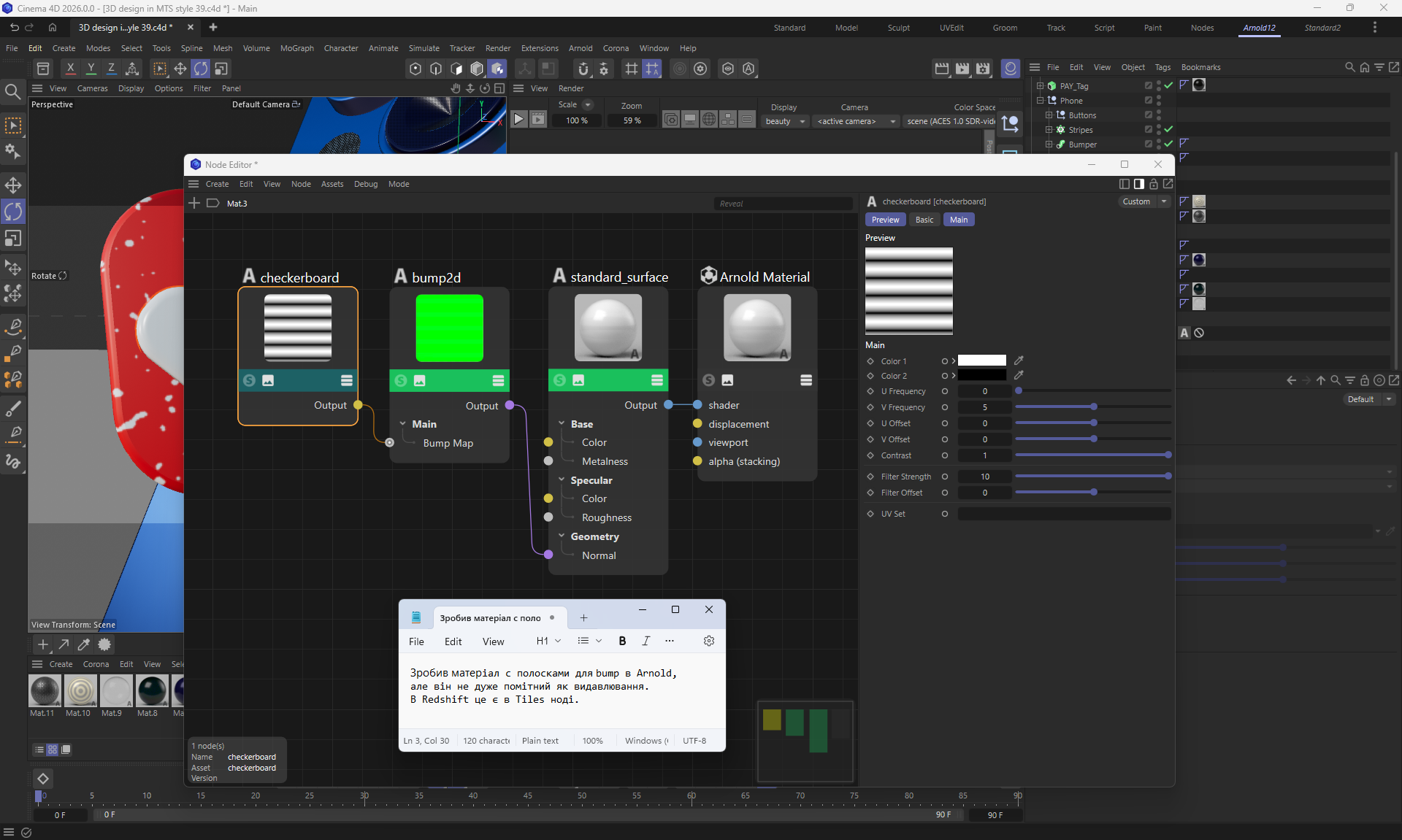Open the Debug menu in Node Editor

[365, 184]
